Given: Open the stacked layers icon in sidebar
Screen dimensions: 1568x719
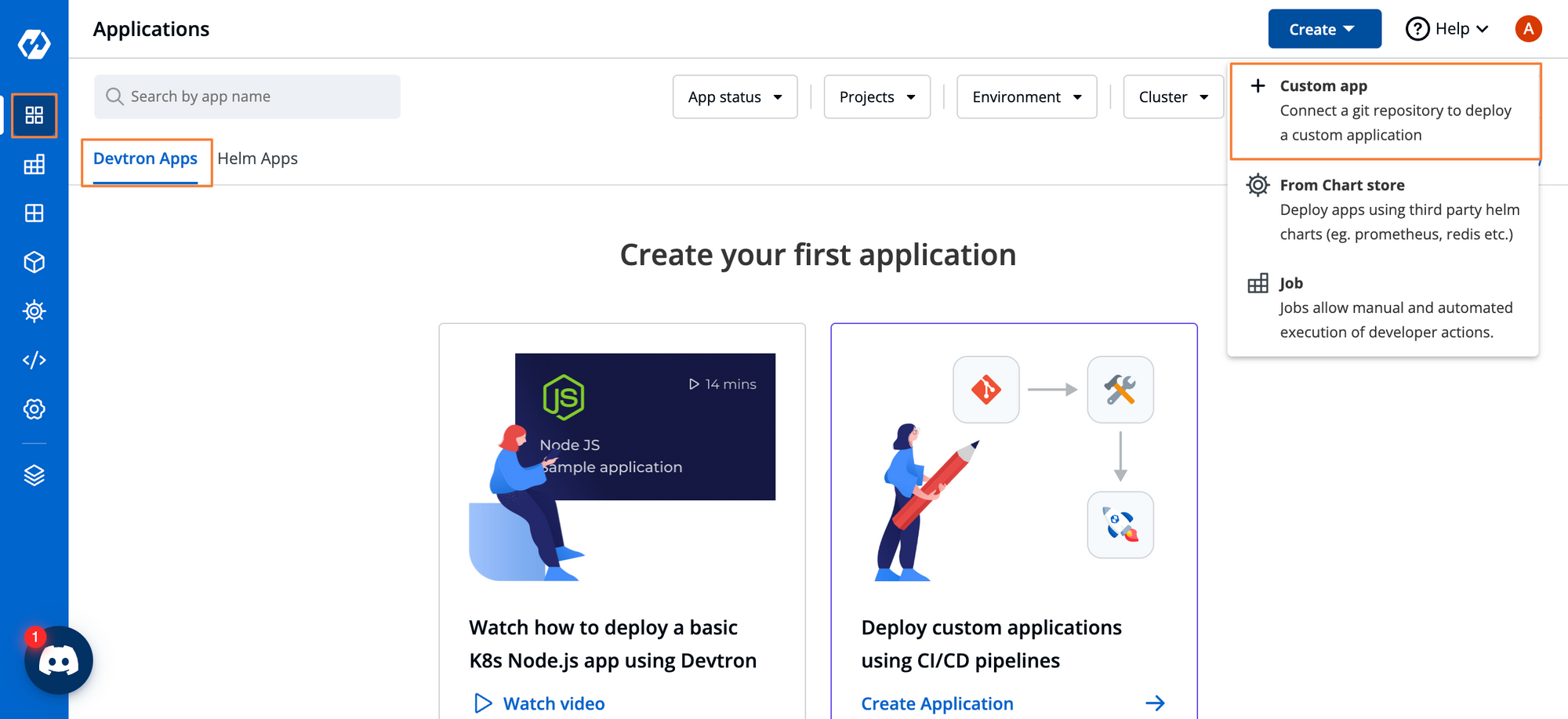Looking at the screenshot, I should click(x=34, y=475).
